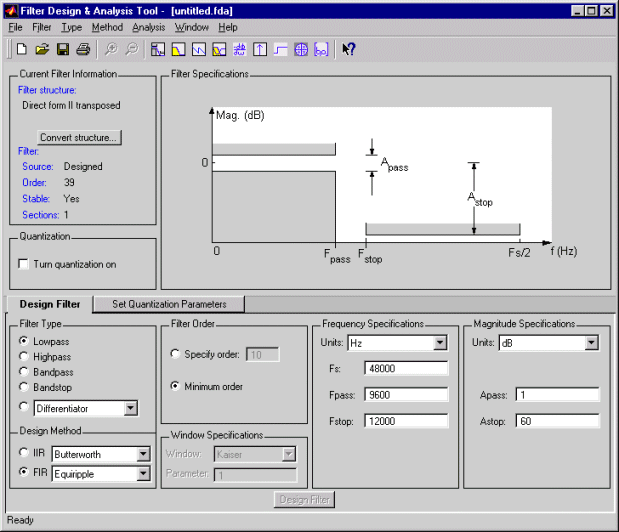Open the Equiripple FIR method dropdown
The image size is (619, 532).
[143, 474]
